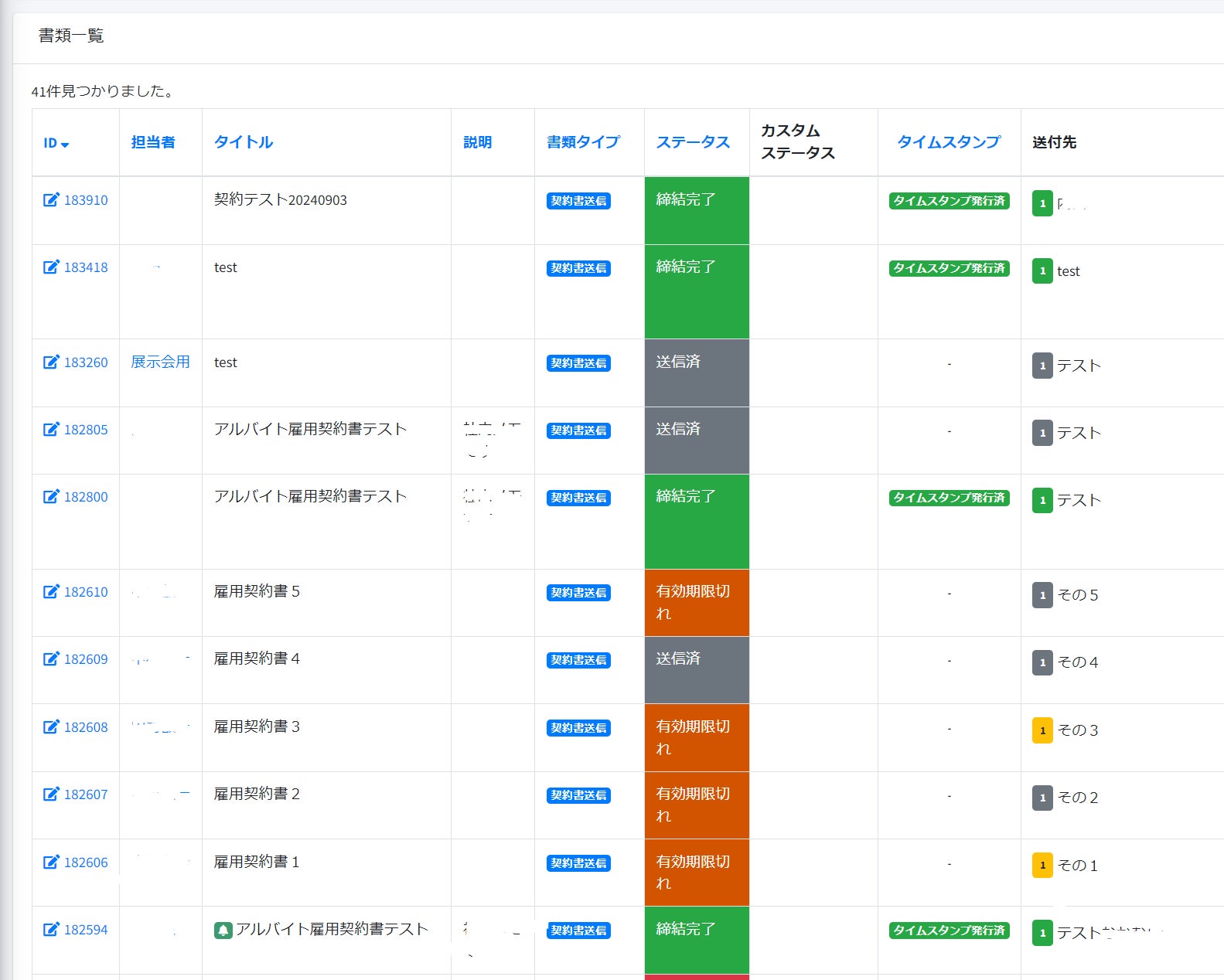The image size is (1224, 980).
Task: Open the edit icon beside ID 182800
Action: pos(51,497)
